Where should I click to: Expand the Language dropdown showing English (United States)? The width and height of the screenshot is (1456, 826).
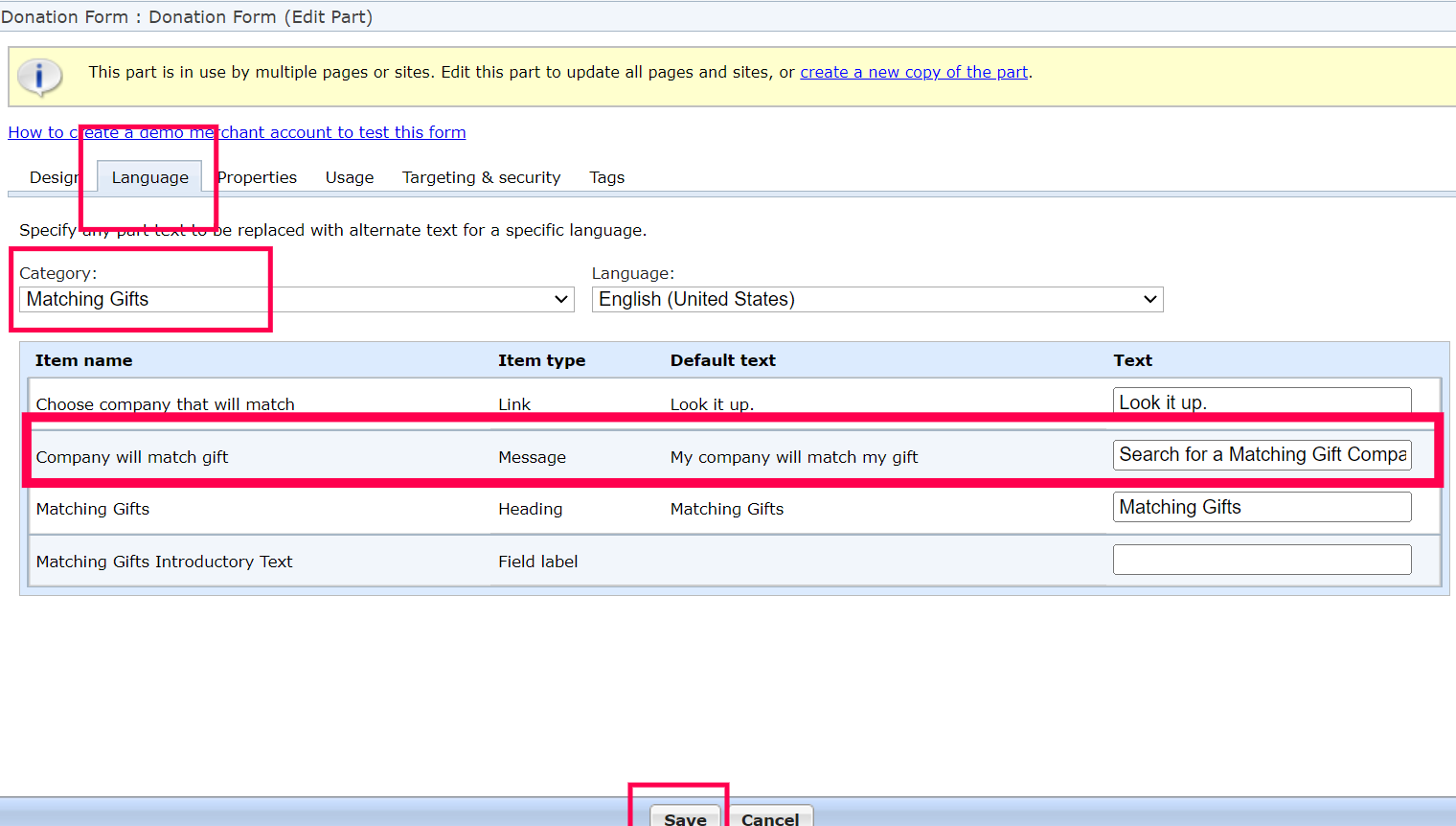point(876,300)
